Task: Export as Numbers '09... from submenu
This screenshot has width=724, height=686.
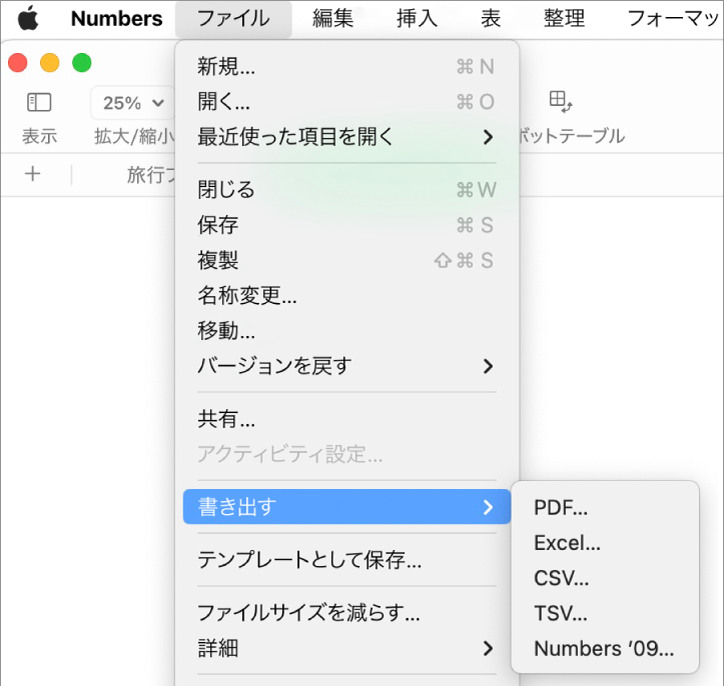Action: (x=605, y=649)
